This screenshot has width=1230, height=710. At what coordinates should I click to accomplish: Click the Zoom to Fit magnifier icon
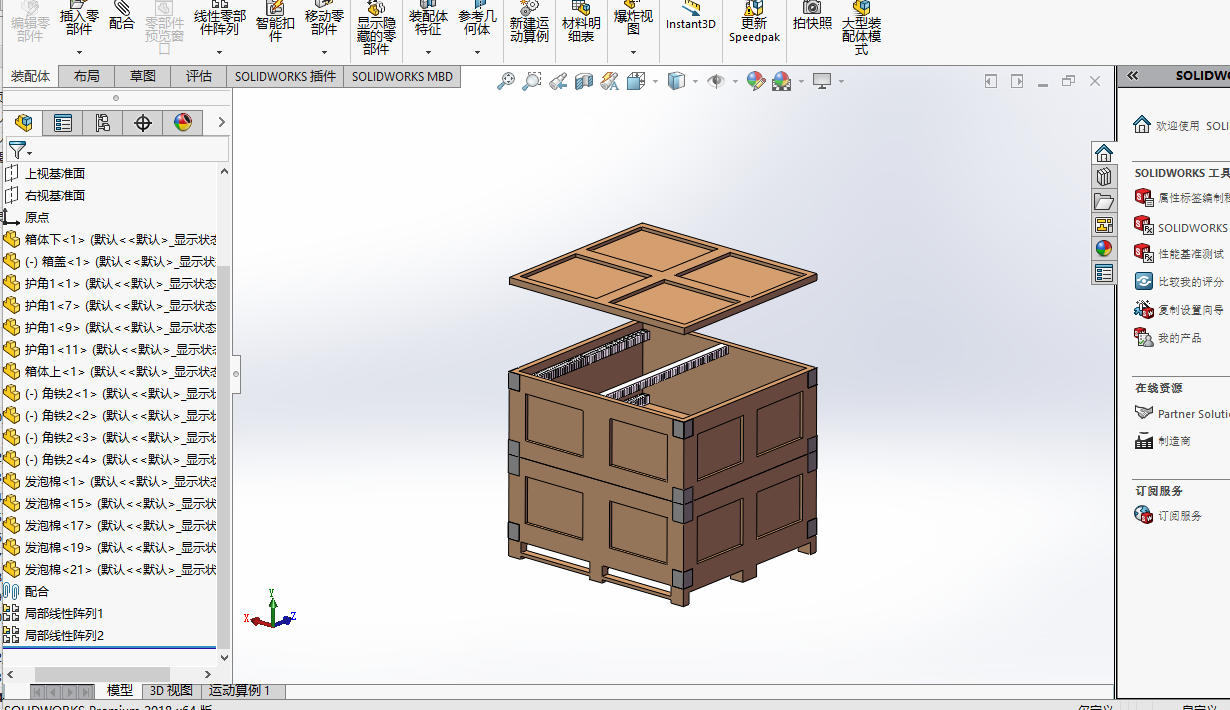pyautogui.click(x=506, y=81)
